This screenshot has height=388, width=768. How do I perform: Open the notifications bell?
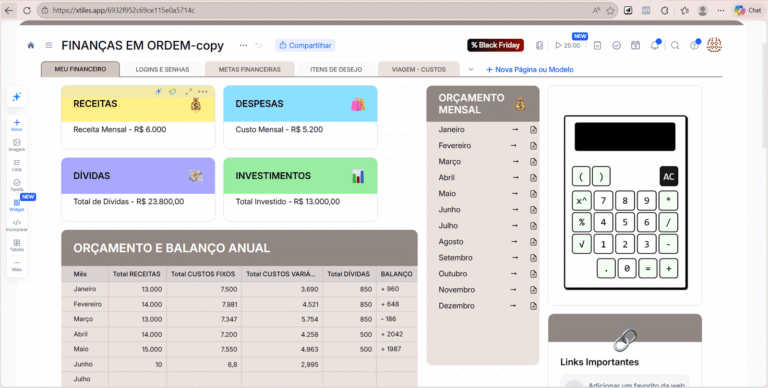click(x=655, y=45)
